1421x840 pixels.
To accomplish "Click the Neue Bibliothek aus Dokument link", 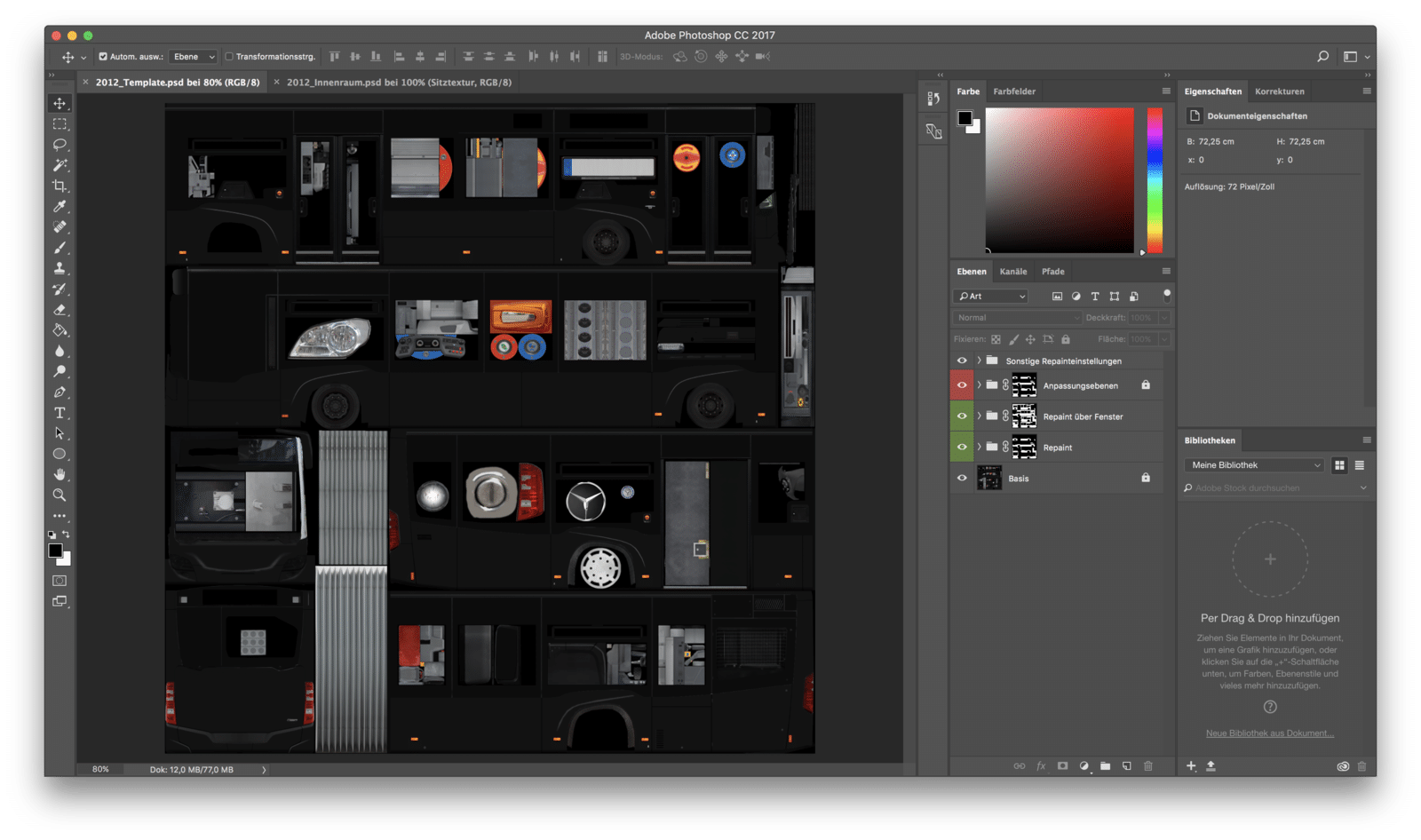I will click(x=1270, y=733).
